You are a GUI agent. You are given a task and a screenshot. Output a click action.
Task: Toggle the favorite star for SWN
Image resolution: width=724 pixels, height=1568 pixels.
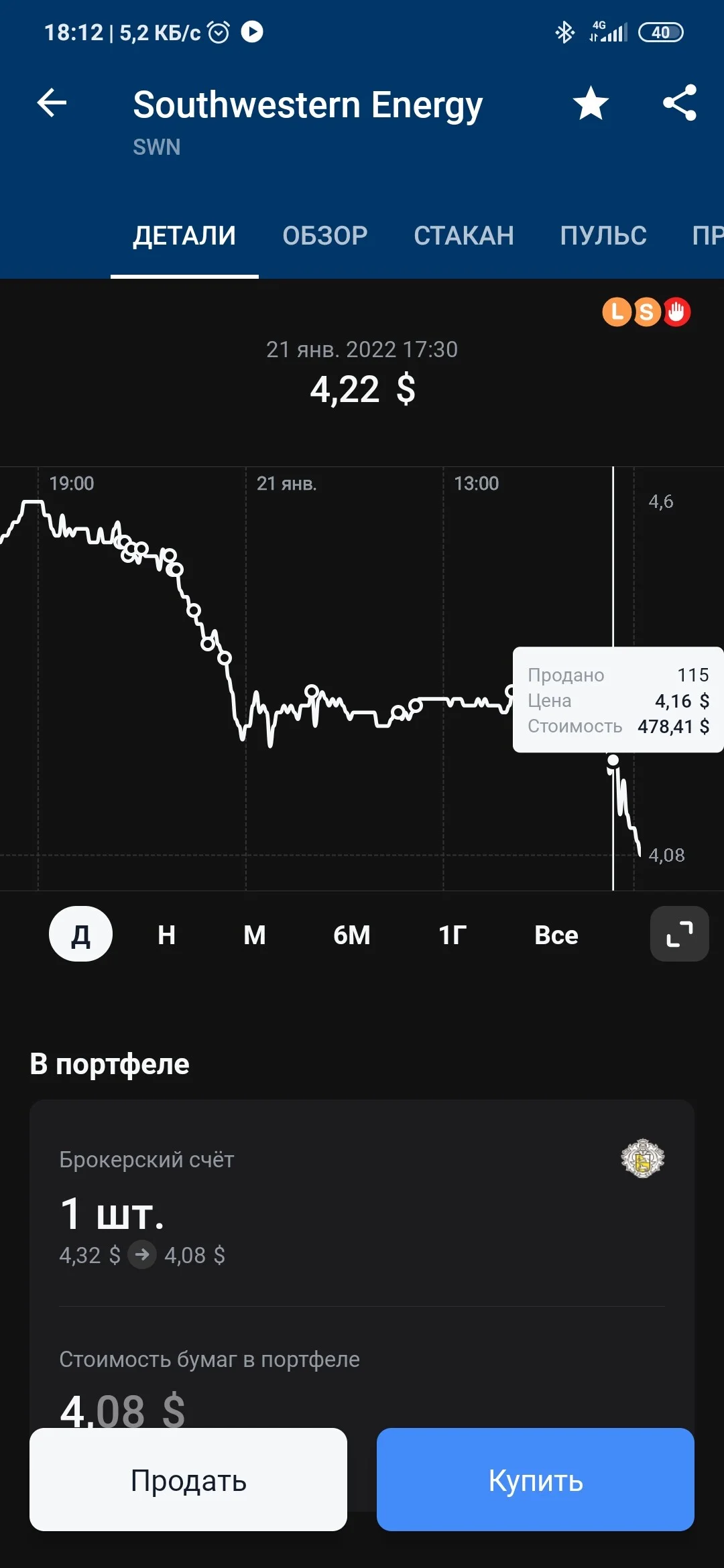pos(591,103)
